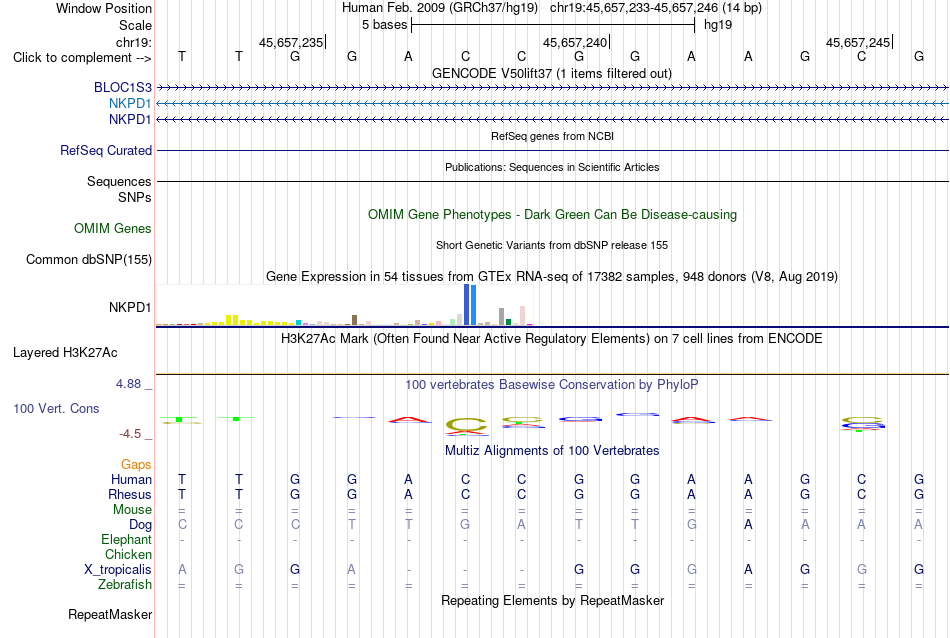Click the light blue NKPD1 gene label
The image size is (950, 638).
click(x=130, y=104)
